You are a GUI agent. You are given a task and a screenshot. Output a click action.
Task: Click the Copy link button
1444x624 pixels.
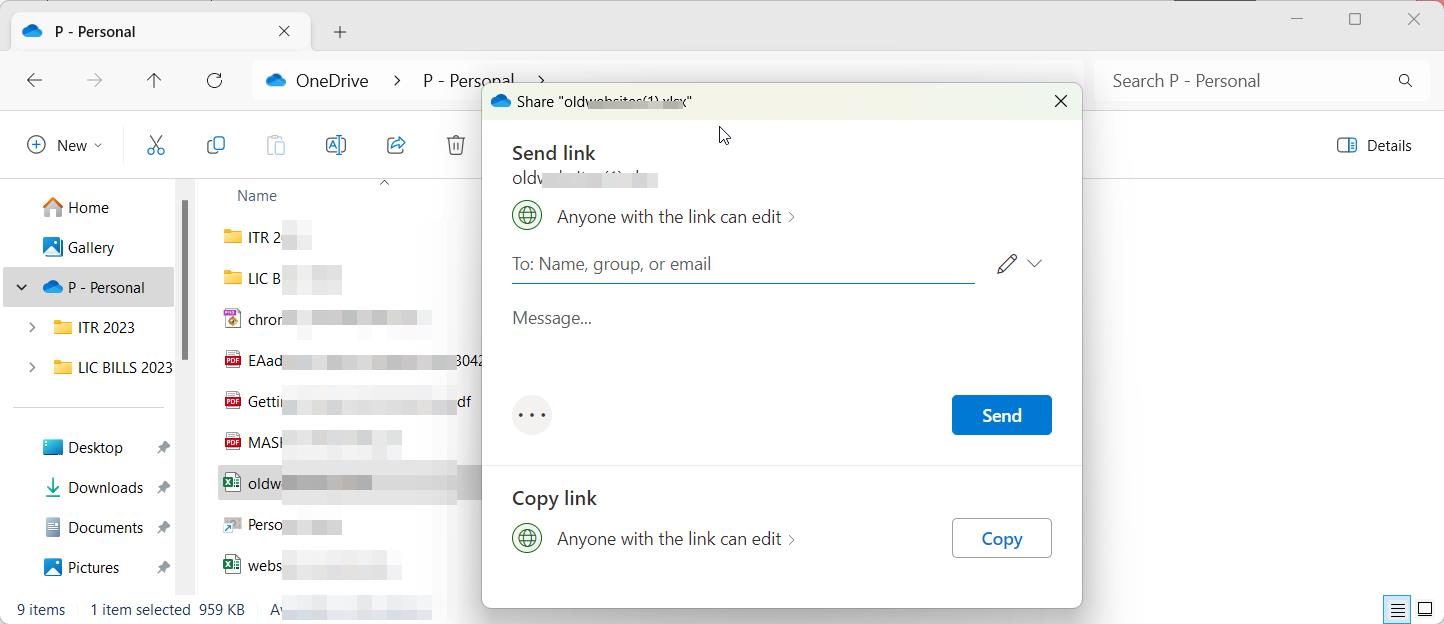(x=1001, y=538)
